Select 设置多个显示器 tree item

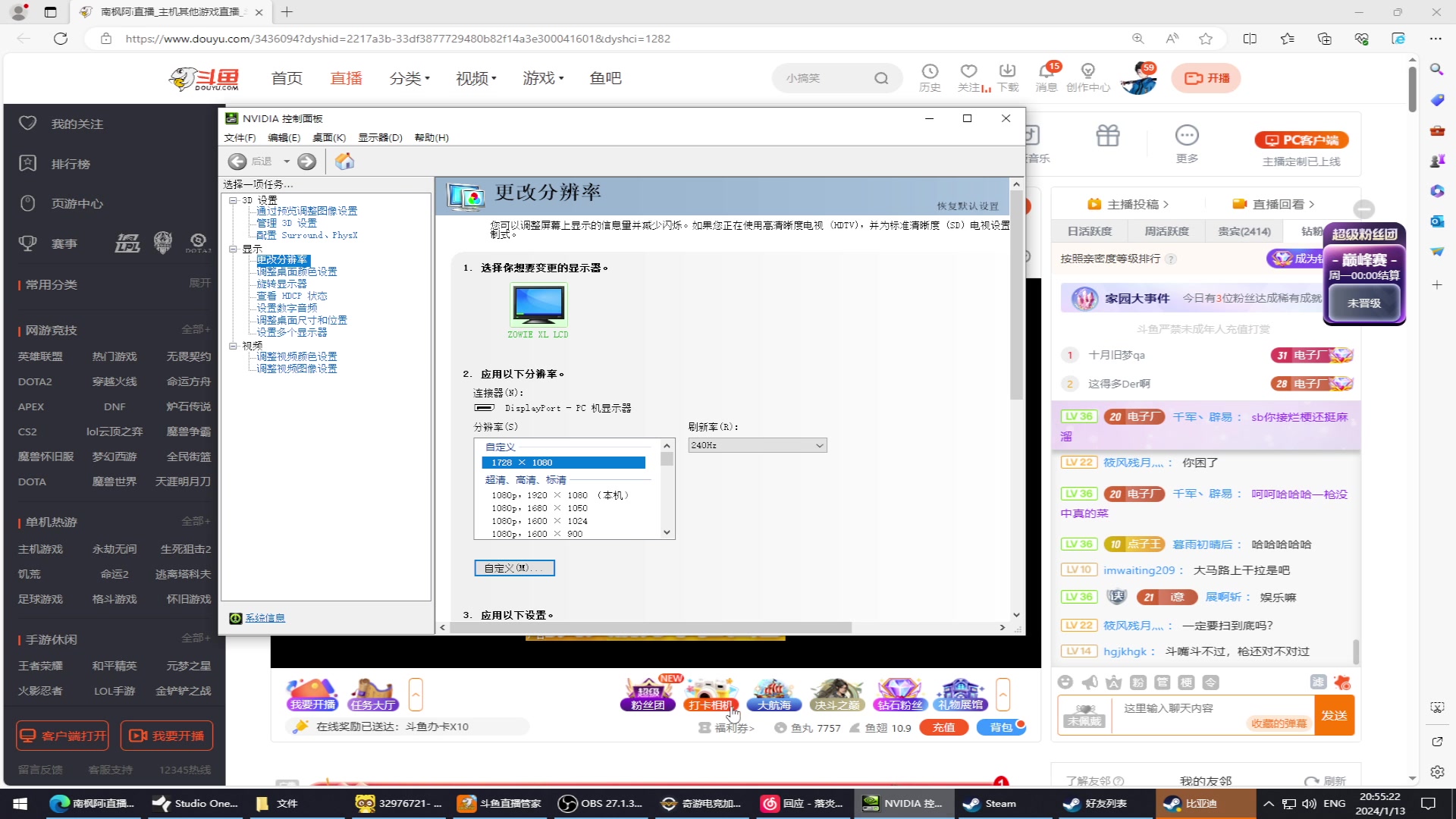[292, 332]
